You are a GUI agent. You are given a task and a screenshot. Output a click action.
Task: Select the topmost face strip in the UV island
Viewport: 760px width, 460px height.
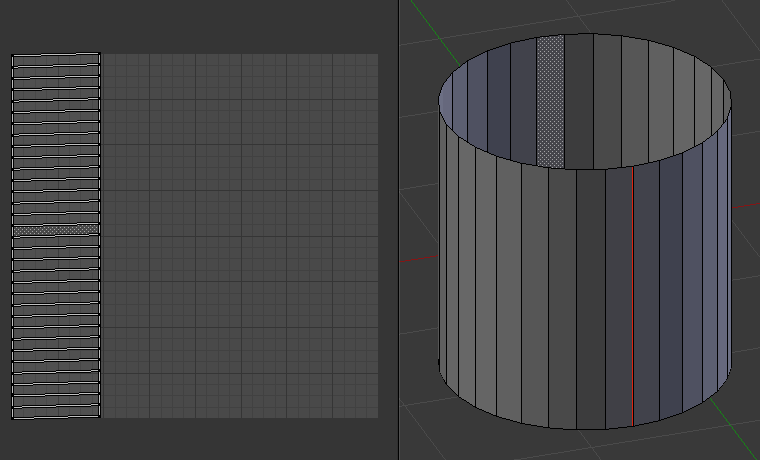(x=56, y=59)
